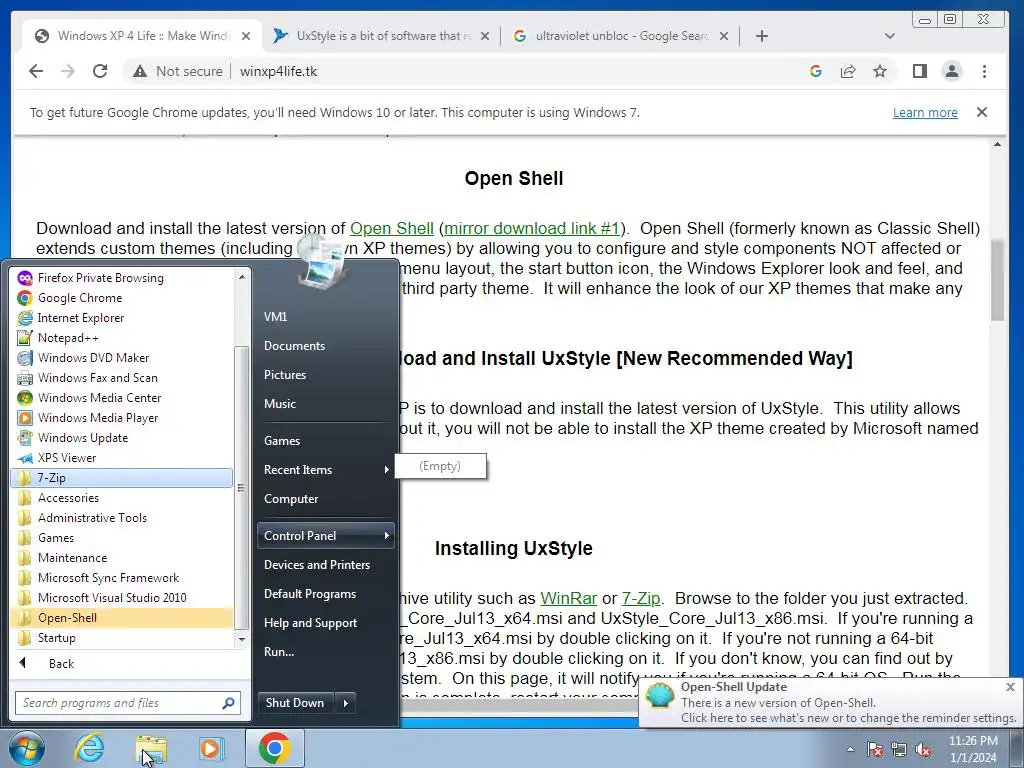Image resolution: width=1024 pixels, height=768 pixels.
Task: Open Internet Explorer in the Start menu list
Action: 122,318
